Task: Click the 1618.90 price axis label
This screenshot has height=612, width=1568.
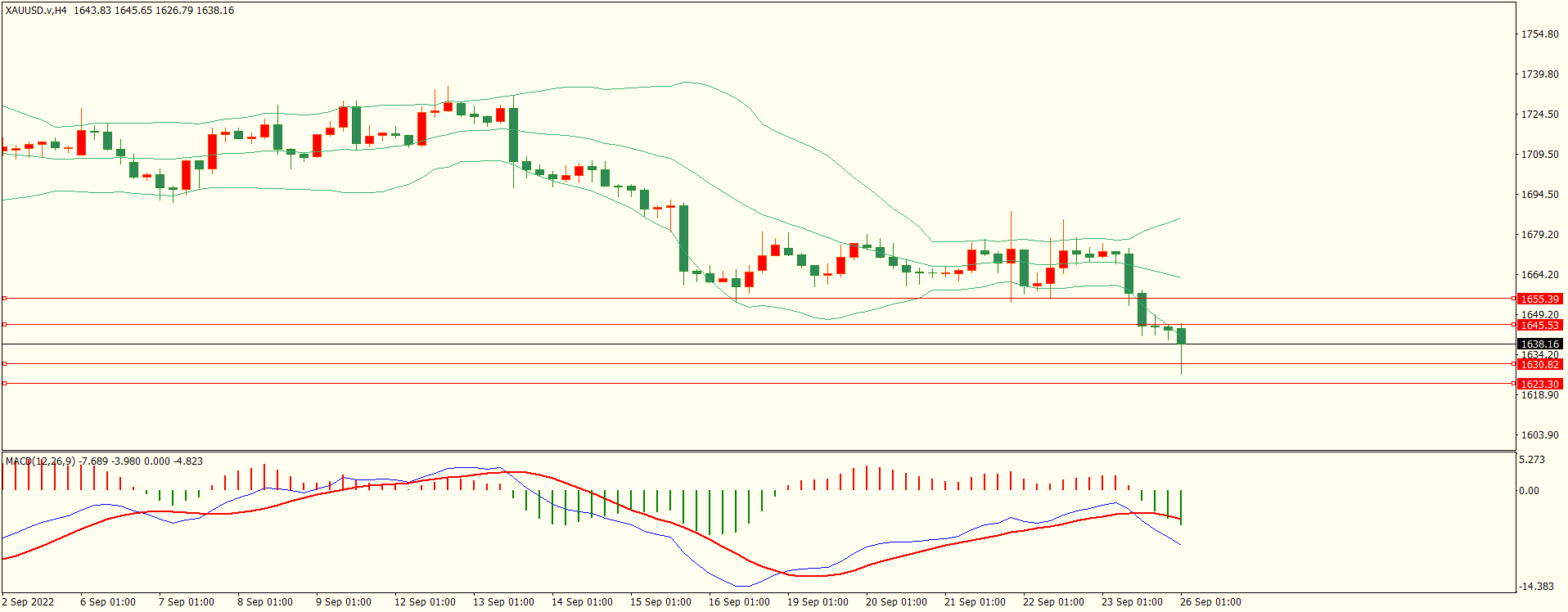Action: pos(1539,395)
